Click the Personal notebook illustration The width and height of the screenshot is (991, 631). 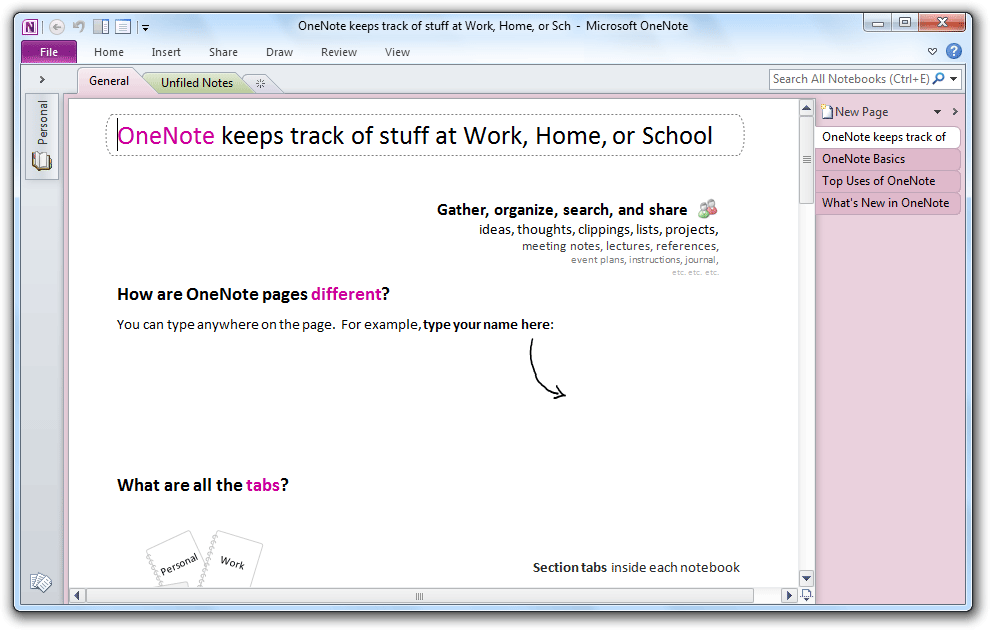click(x=176, y=559)
